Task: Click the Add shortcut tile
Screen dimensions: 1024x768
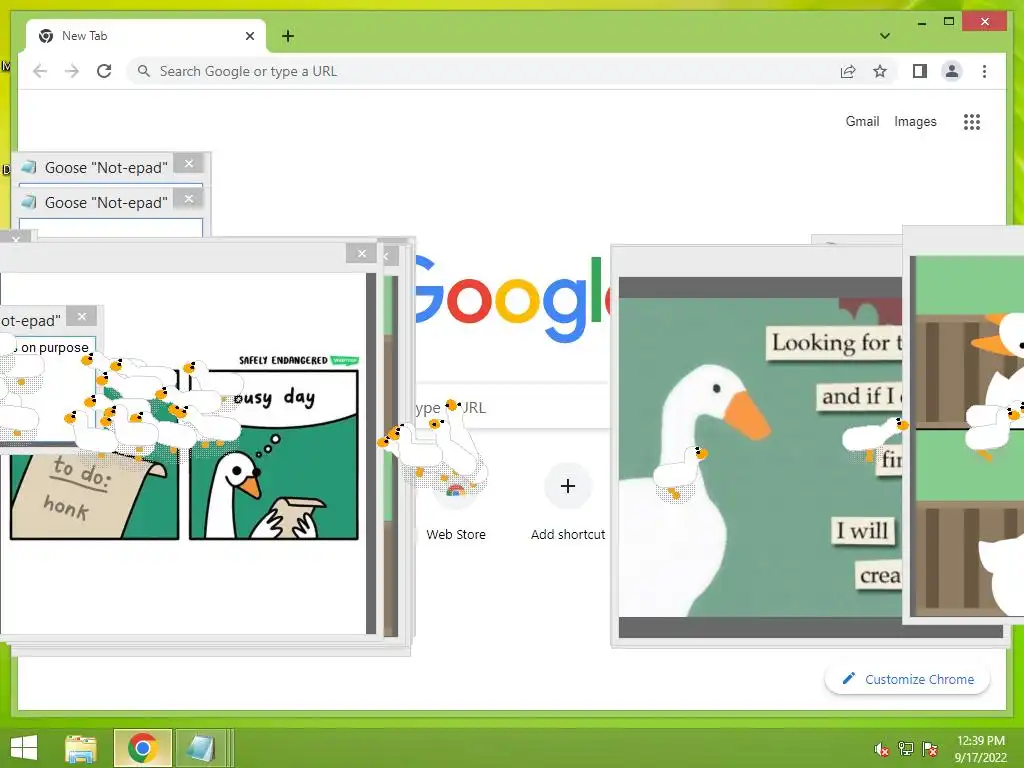Action: click(x=568, y=503)
